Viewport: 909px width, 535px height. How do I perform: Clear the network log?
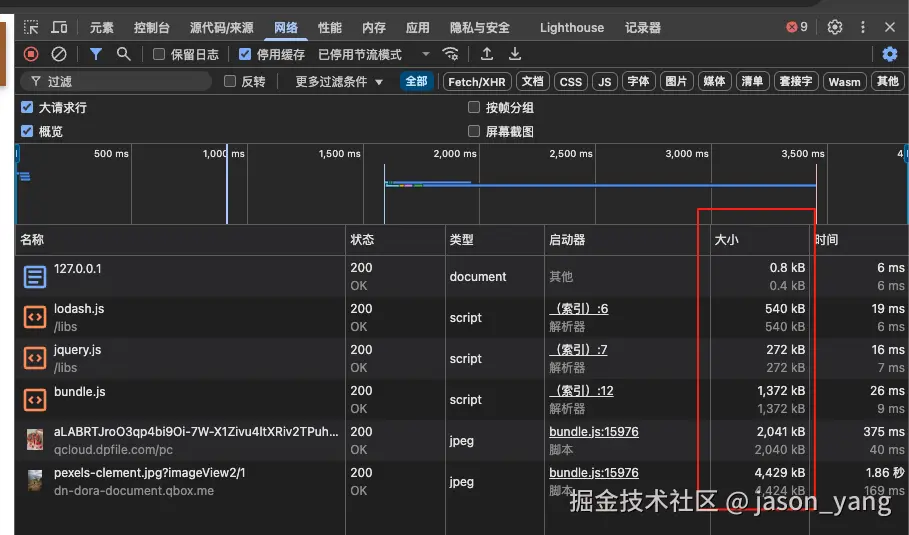(59, 54)
